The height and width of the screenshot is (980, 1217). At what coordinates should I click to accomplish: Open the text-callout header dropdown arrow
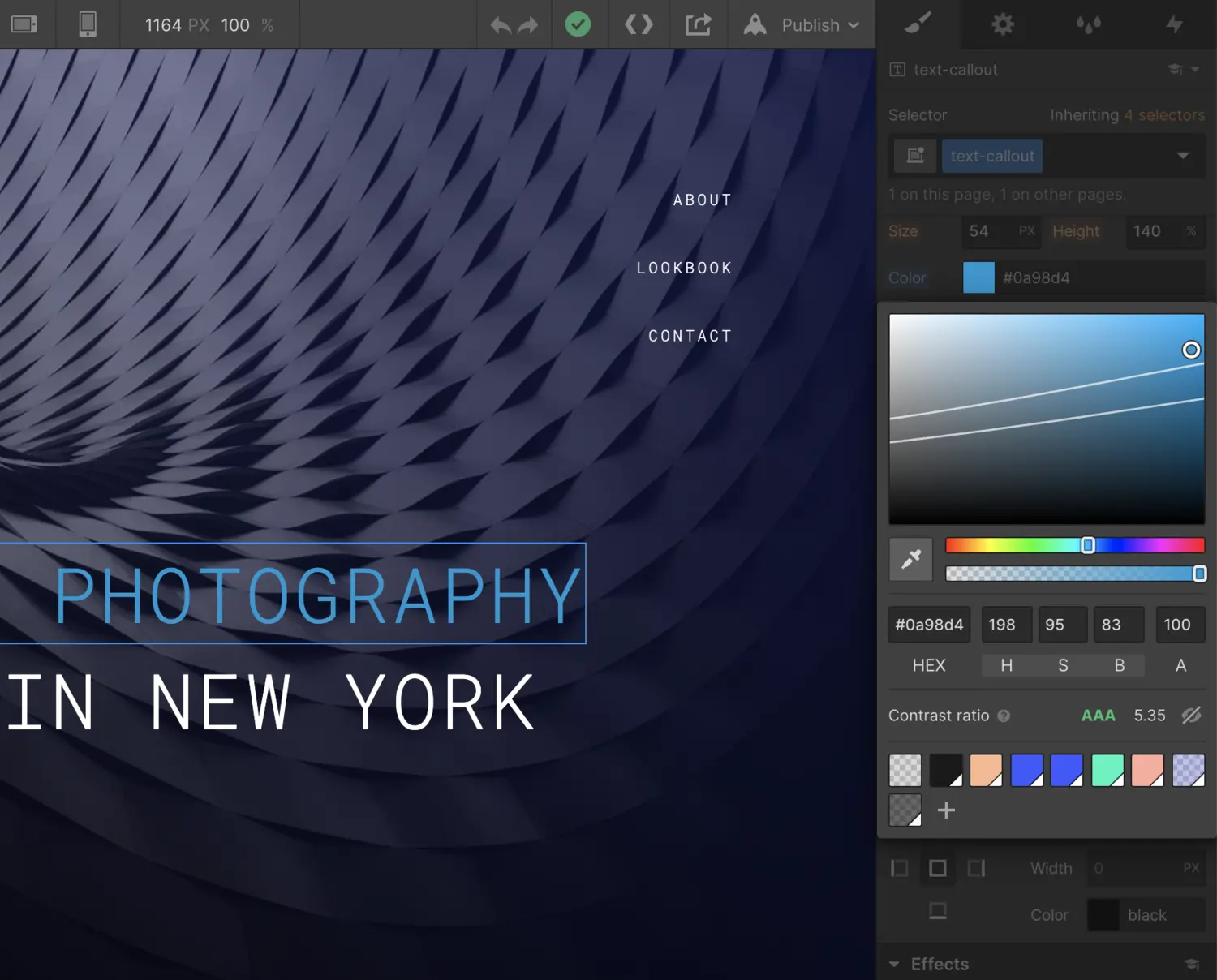click(x=1195, y=70)
